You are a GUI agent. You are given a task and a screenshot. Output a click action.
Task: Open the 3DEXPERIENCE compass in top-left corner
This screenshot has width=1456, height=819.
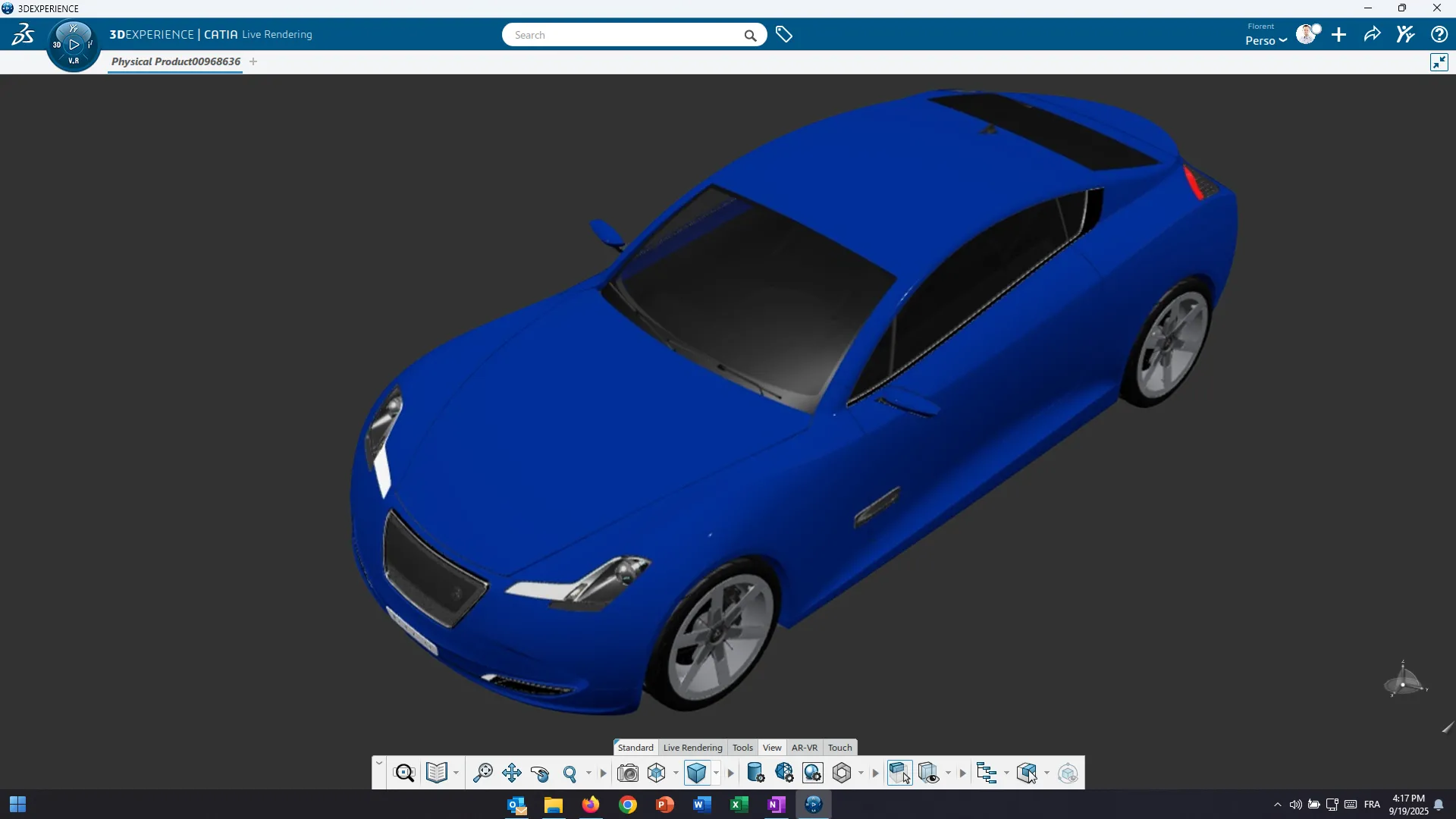pos(73,43)
